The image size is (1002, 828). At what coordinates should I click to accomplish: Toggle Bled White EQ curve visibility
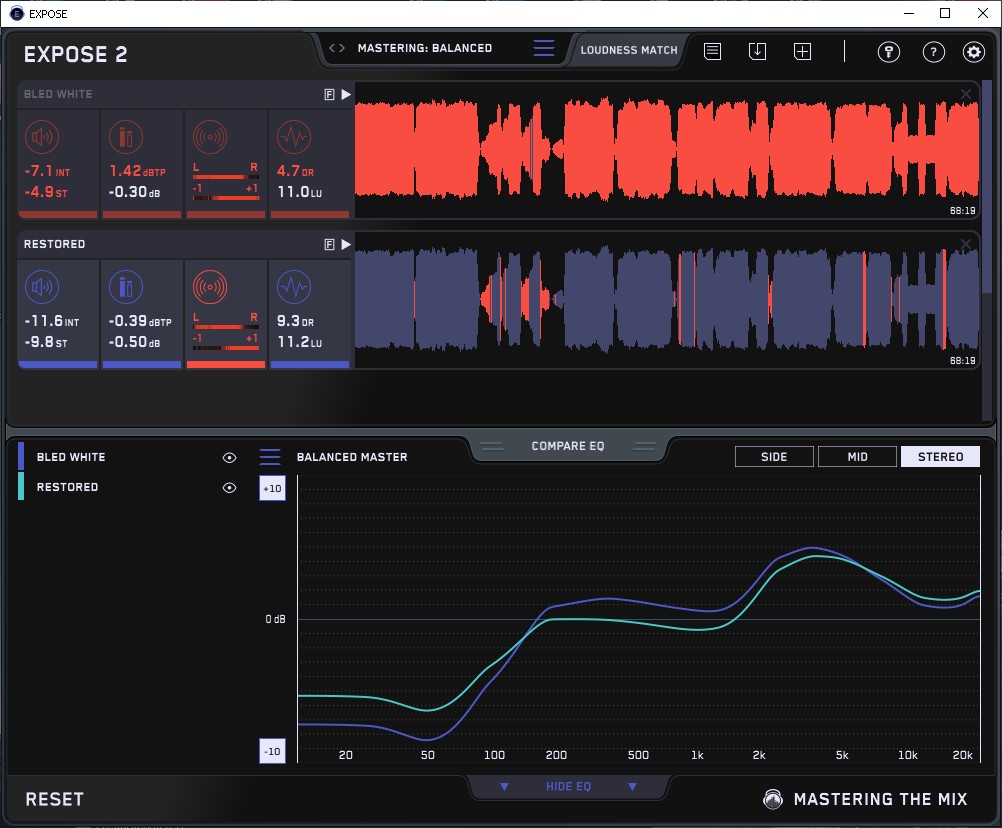(229, 457)
